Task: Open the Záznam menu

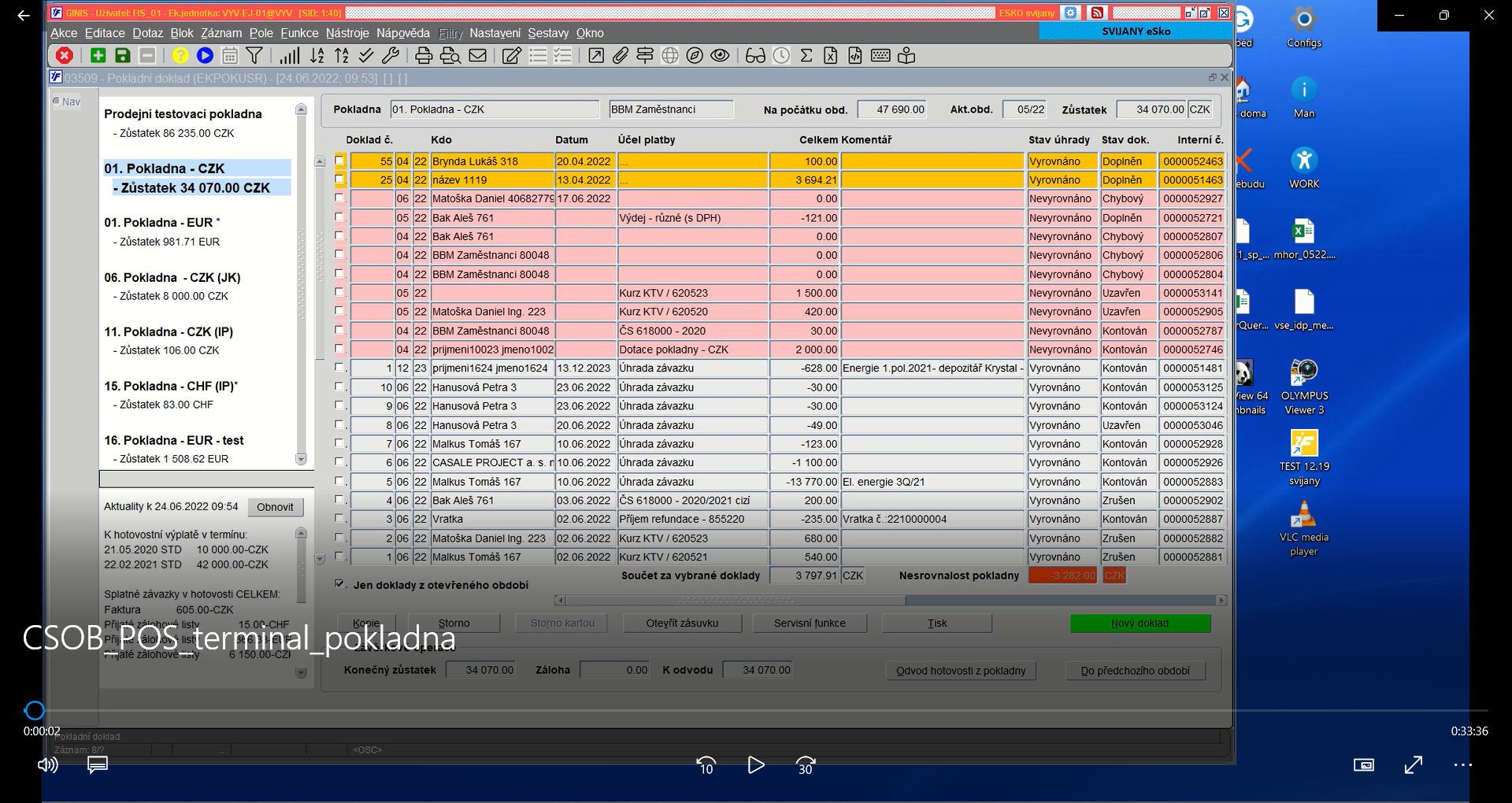Action: point(221,33)
